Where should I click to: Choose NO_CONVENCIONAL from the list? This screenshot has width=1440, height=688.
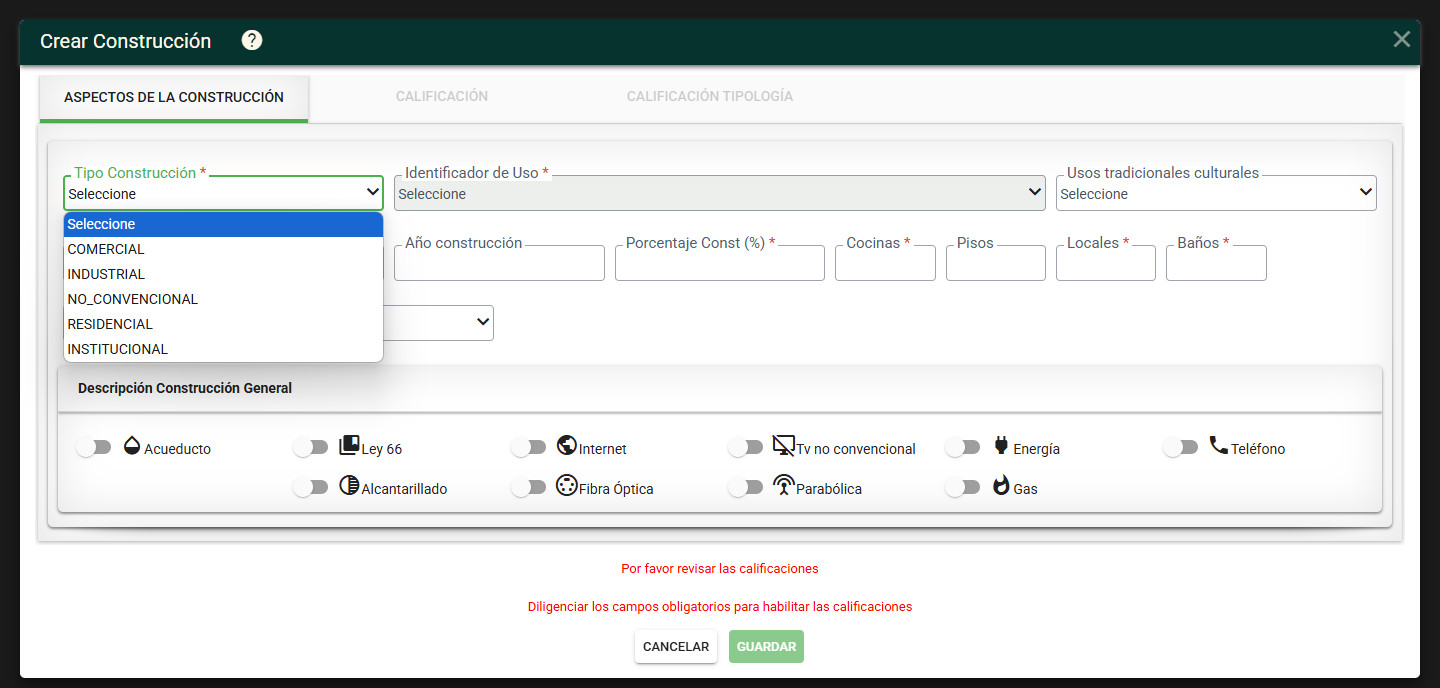coord(223,299)
